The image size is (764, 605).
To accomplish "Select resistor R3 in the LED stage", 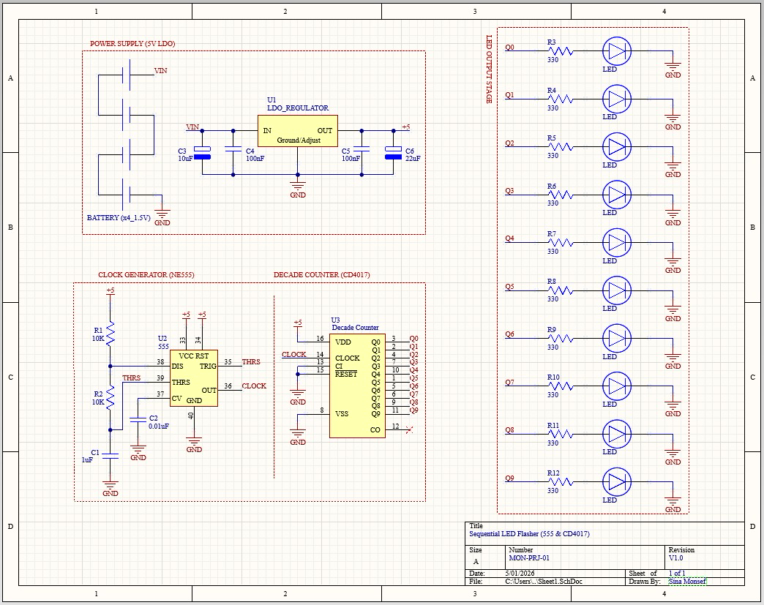I will [561, 51].
